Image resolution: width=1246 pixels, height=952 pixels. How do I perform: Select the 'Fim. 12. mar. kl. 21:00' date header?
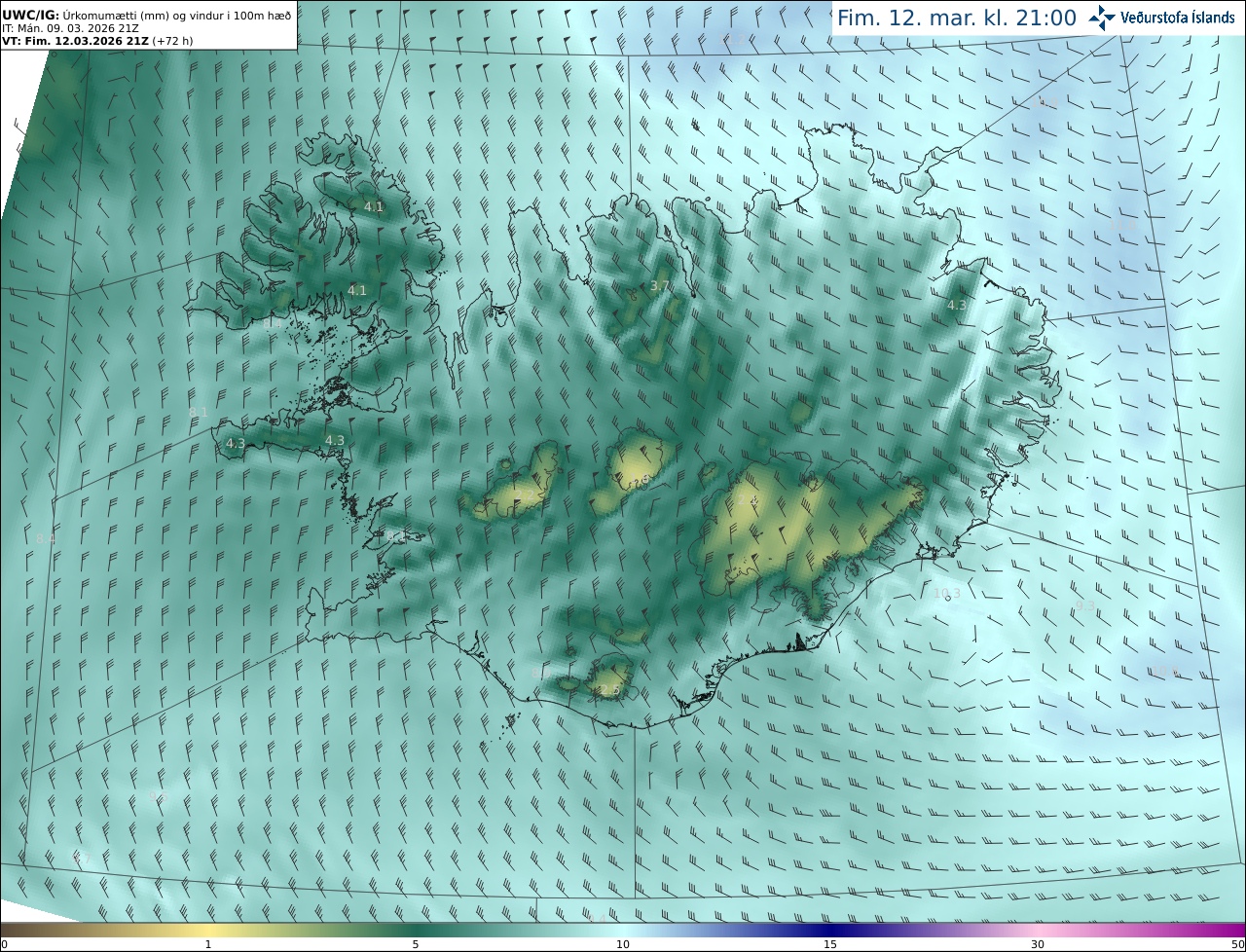(x=957, y=18)
